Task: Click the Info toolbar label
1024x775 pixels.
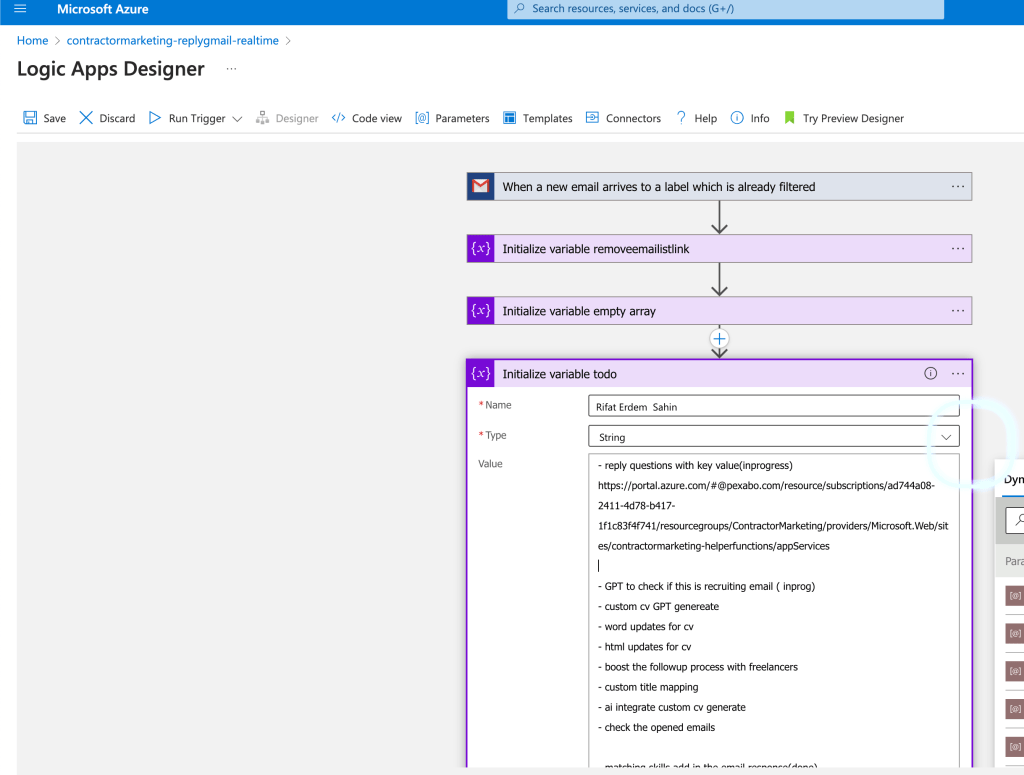Action: coord(760,118)
